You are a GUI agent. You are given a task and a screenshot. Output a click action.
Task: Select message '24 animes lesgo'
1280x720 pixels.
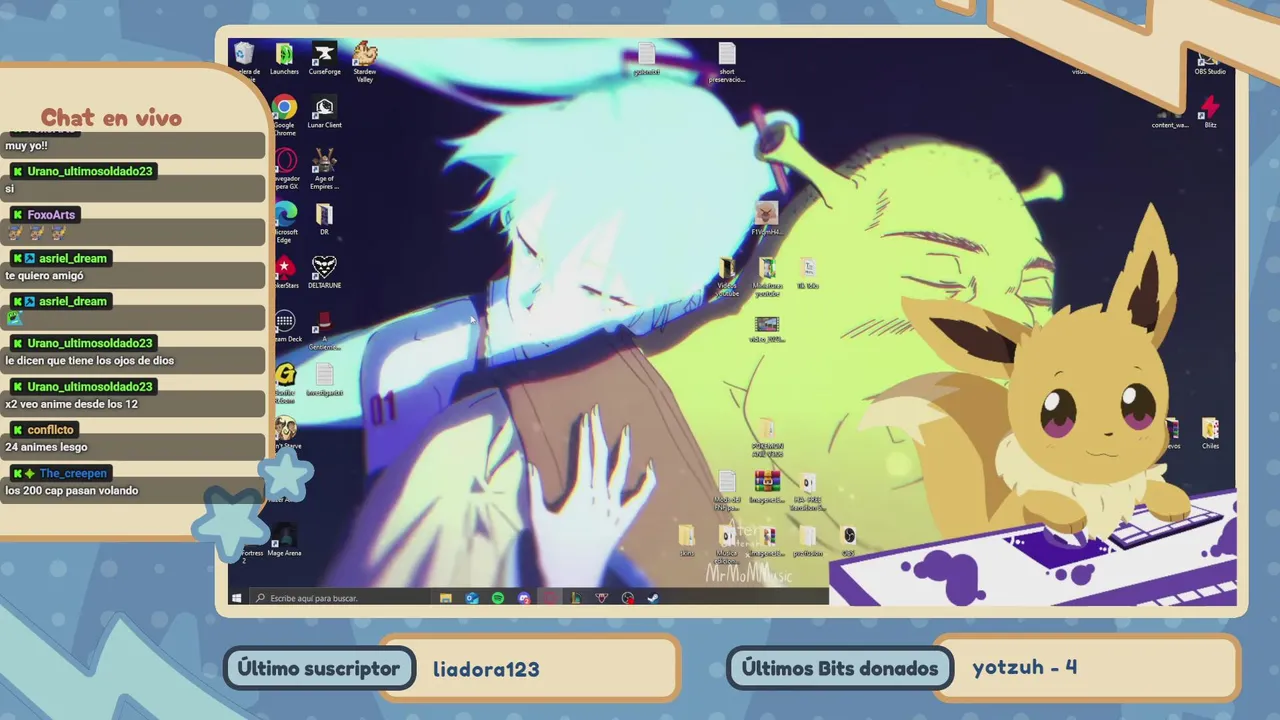pyautogui.click(x=46, y=447)
